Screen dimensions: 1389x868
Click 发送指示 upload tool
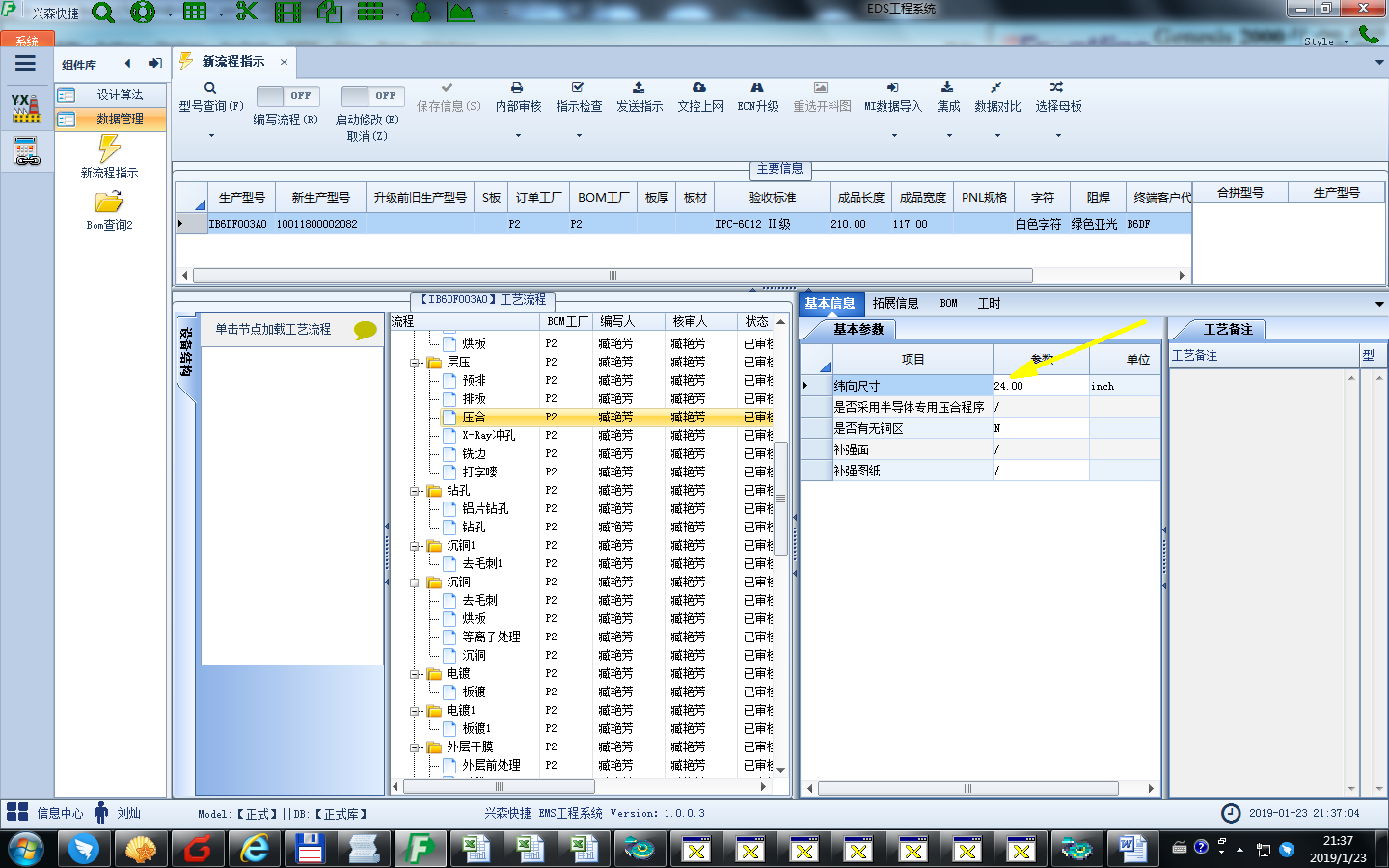point(640,97)
